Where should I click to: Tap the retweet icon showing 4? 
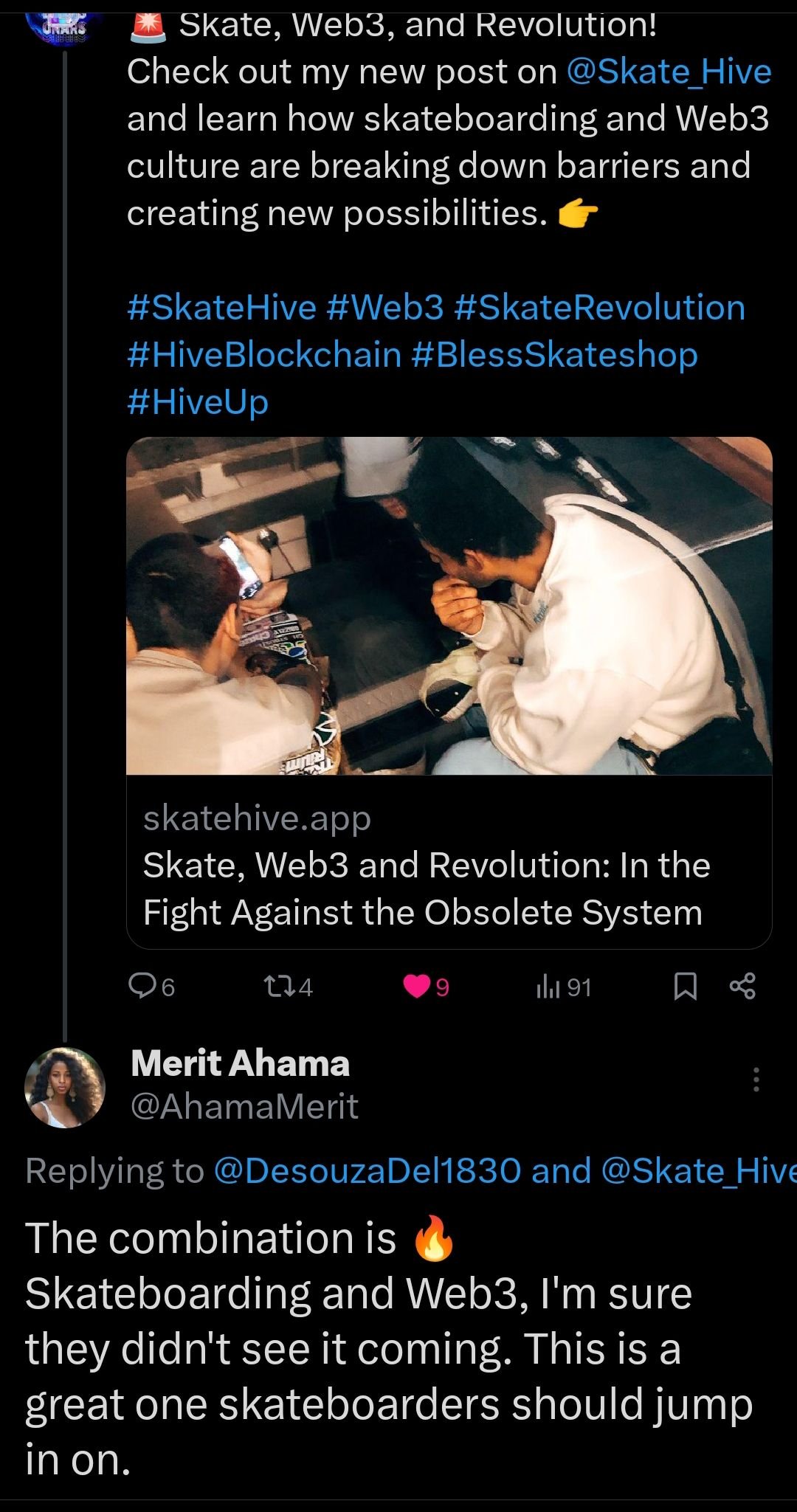point(277,986)
